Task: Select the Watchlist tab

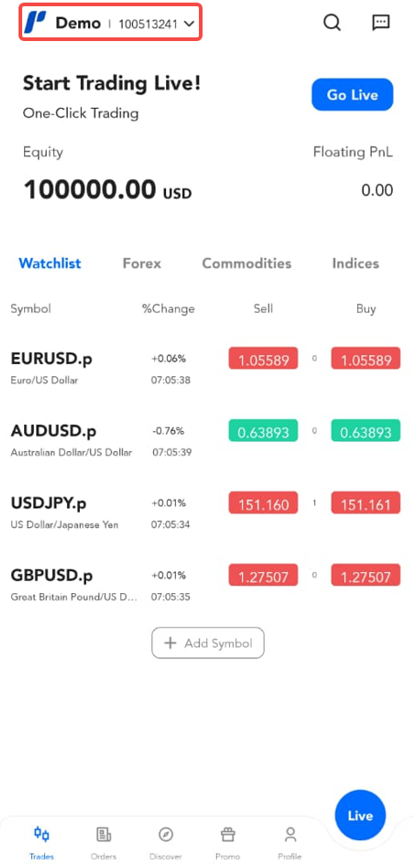Action: point(50,263)
